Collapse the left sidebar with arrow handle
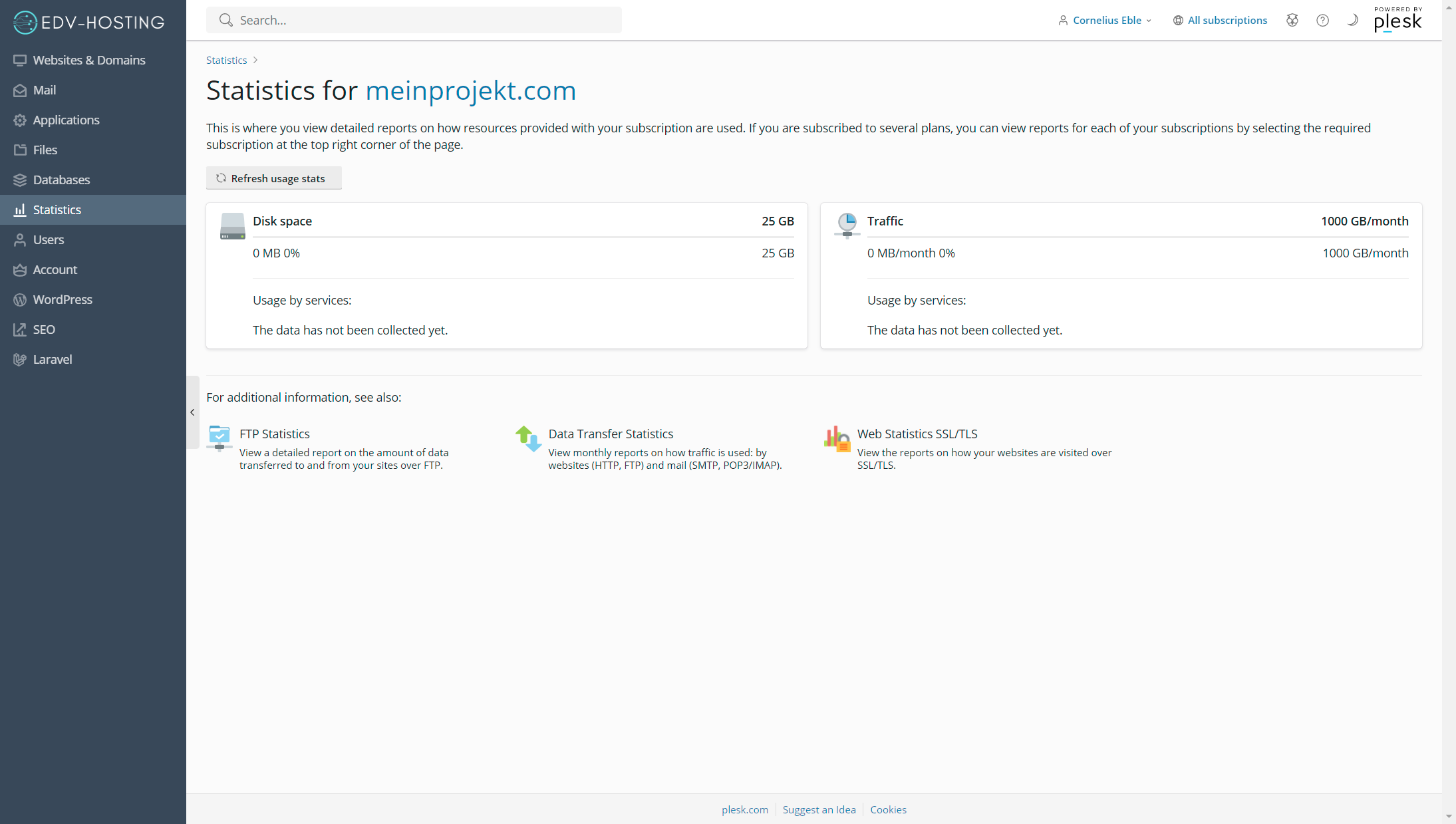The image size is (1456, 824). tap(192, 412)
